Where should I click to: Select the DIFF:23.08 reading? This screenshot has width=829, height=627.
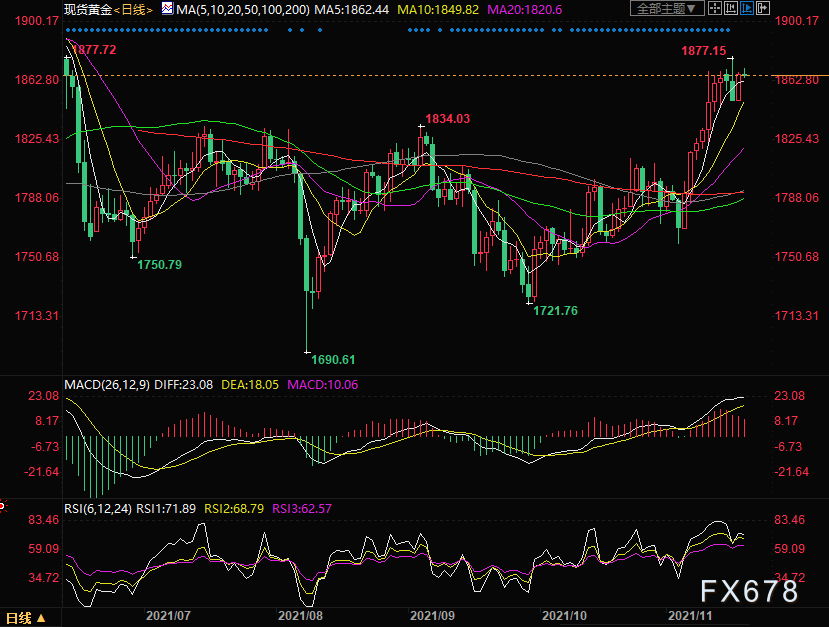click(183, 384)
